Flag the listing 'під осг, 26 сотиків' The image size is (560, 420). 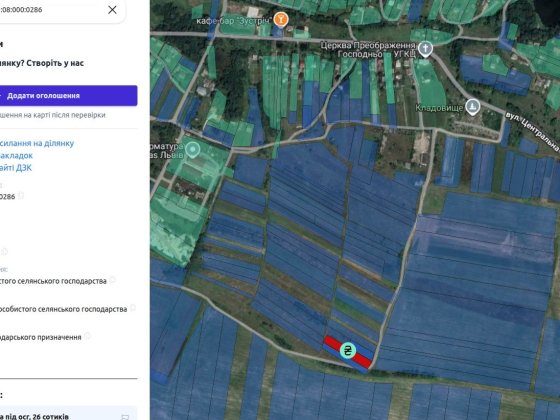tap(125, 417)
